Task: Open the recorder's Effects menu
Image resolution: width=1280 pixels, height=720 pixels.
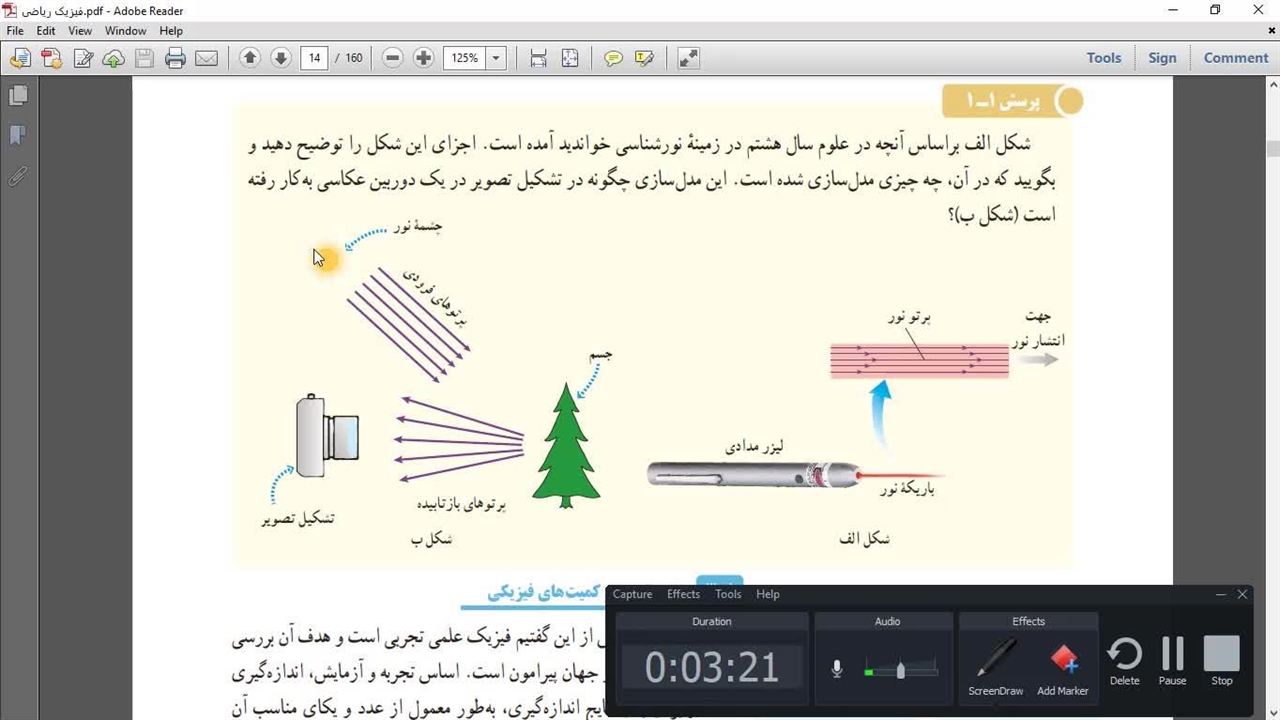Action: tap(683, 594)
